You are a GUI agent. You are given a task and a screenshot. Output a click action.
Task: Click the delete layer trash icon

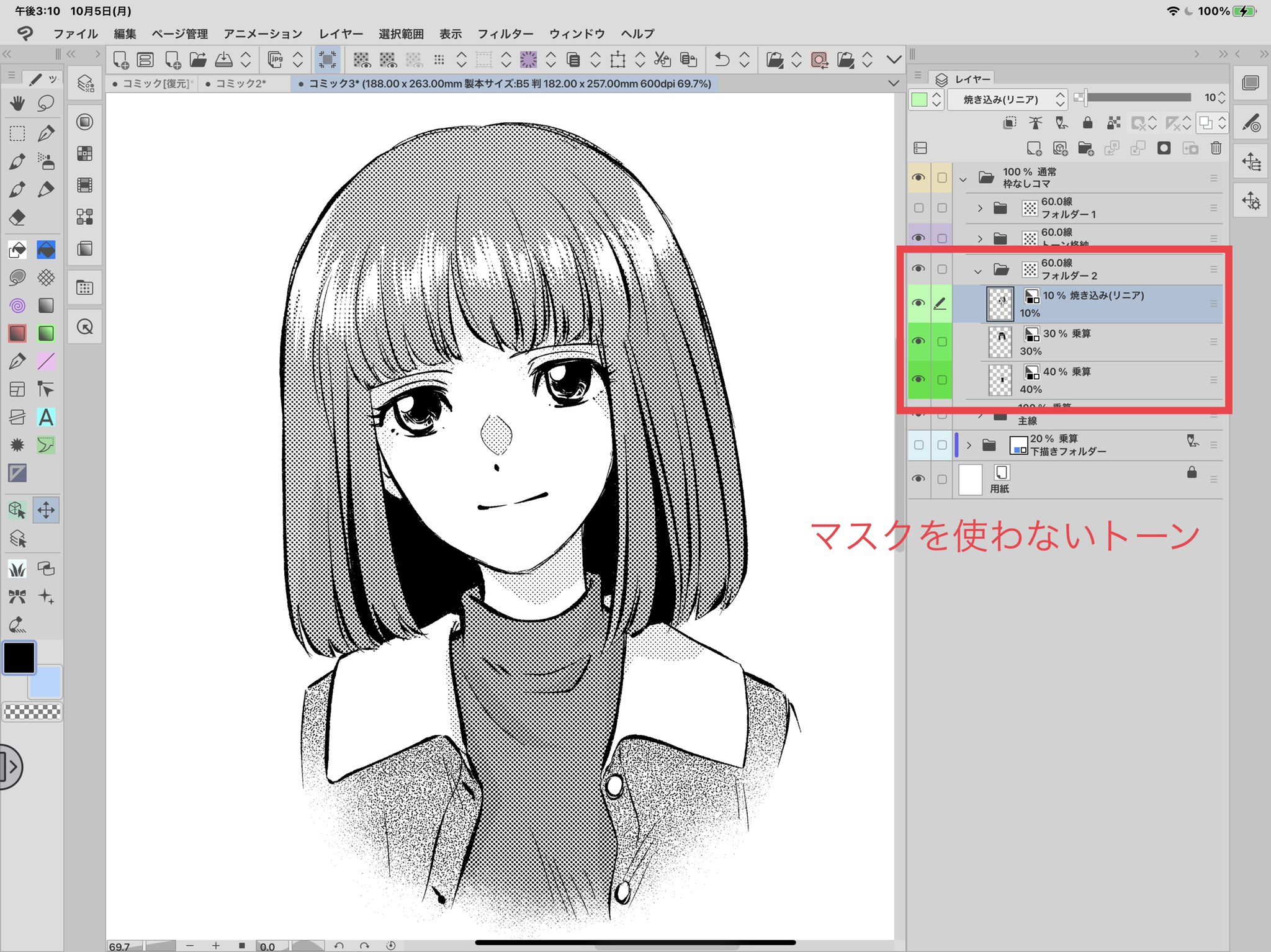point(1216,148)
